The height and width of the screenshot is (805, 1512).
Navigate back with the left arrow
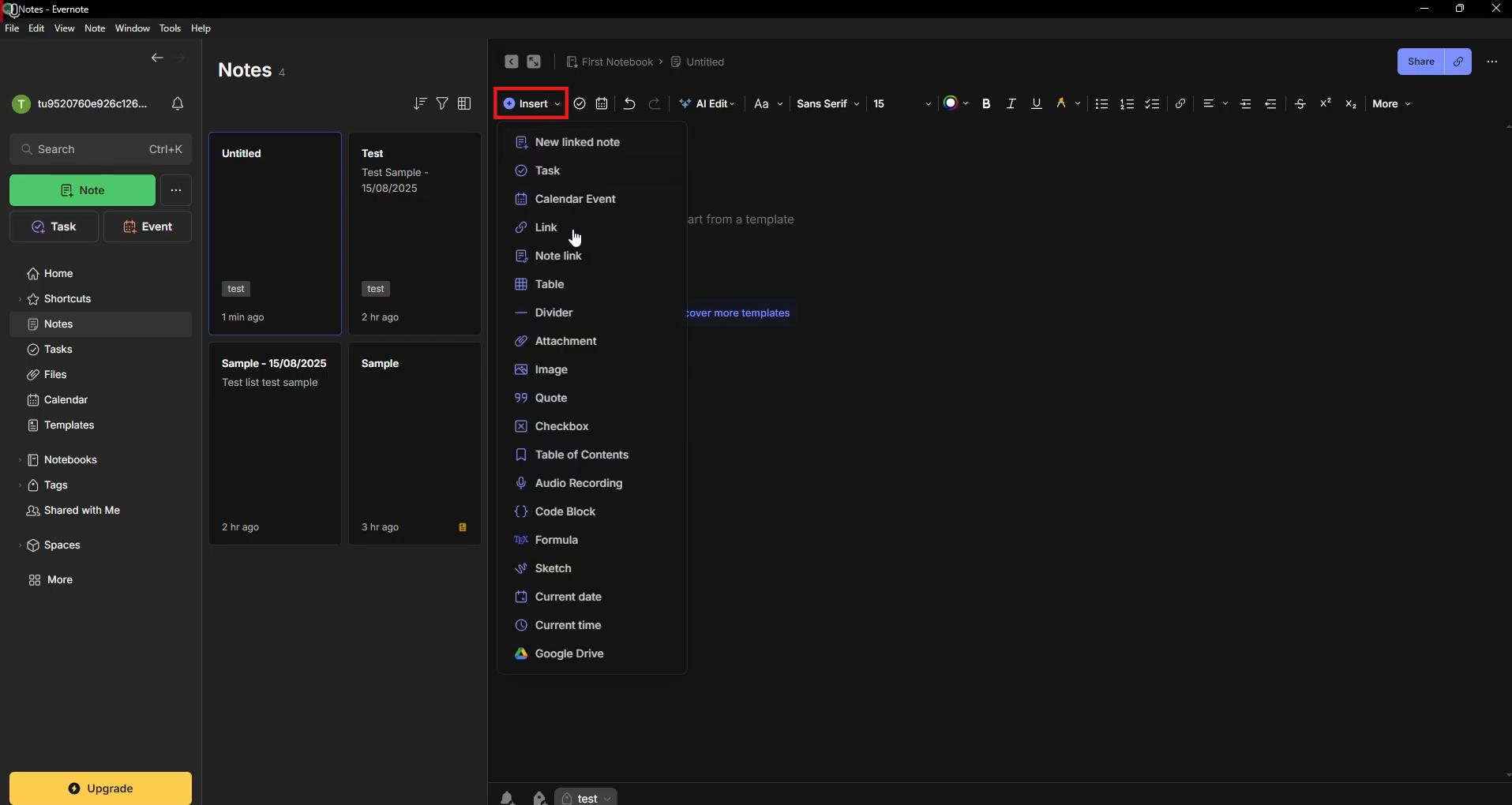tap(157, 58)
